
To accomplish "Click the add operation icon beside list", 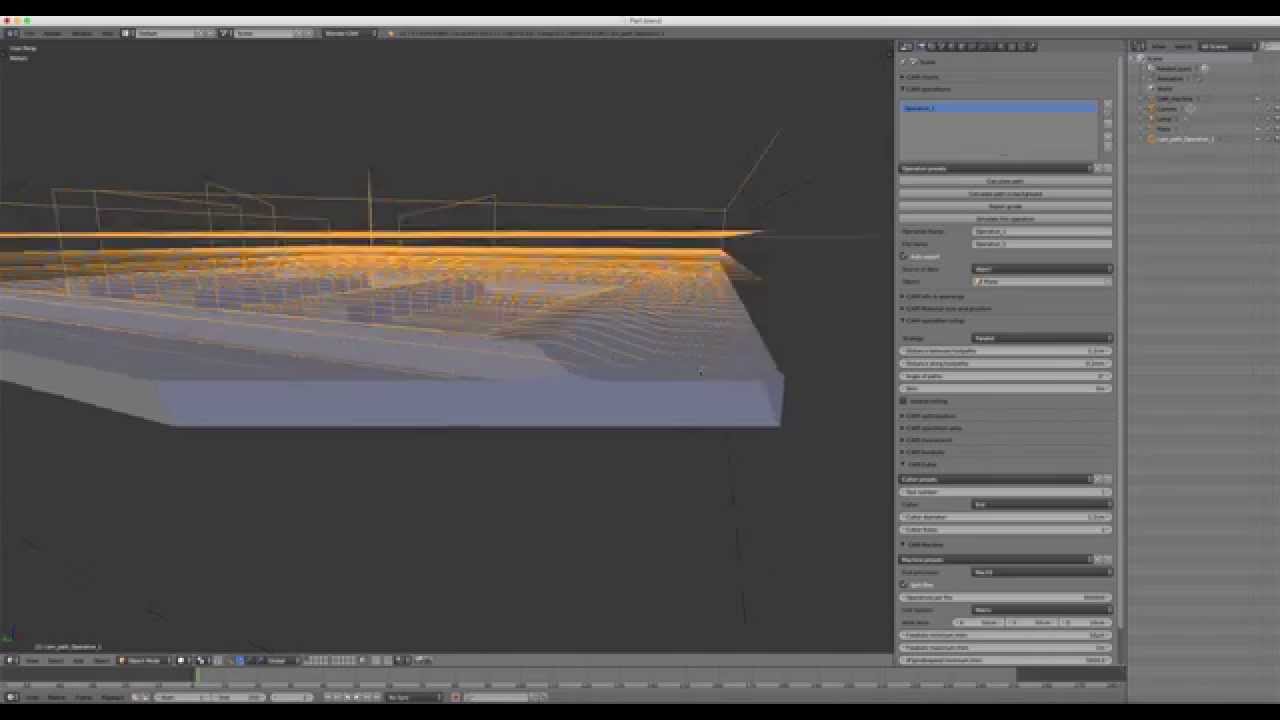I will tap(1107, 105).
